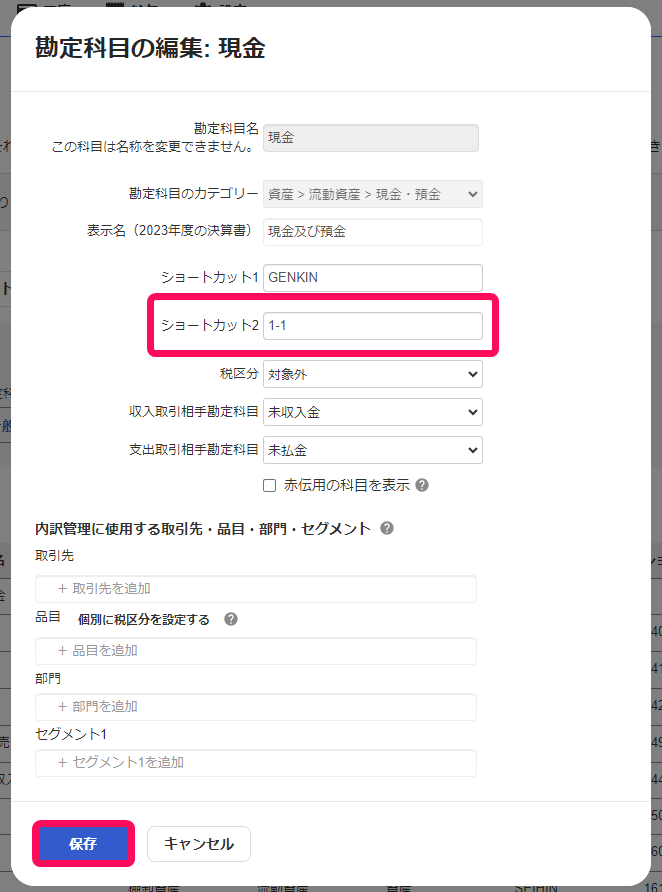Open help icon beside 個別に税区分を設定する
This screenshot has height=892, width=662.
pos(231,619)
